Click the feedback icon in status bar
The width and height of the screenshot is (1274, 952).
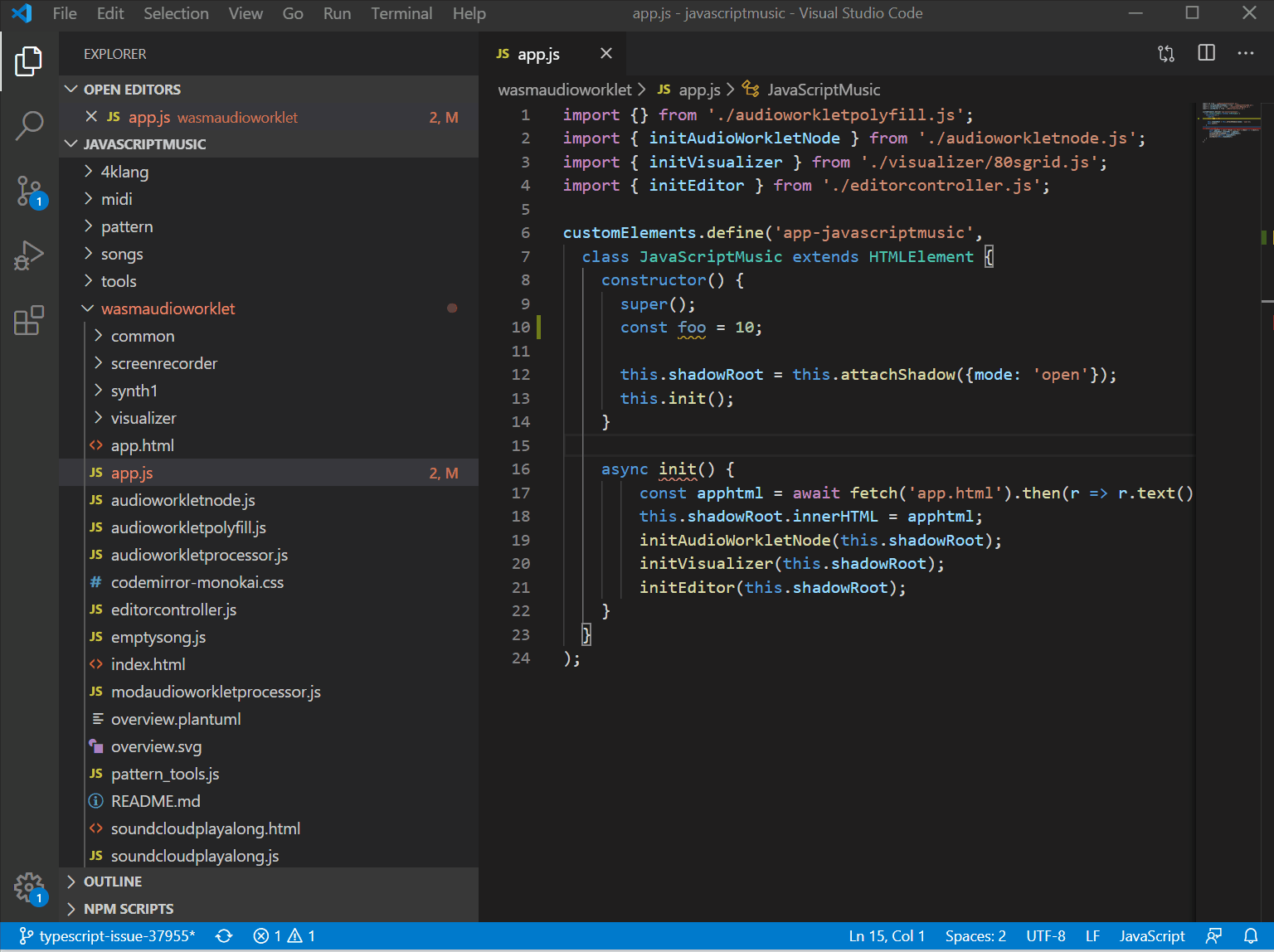click(x=1213, y=936)
